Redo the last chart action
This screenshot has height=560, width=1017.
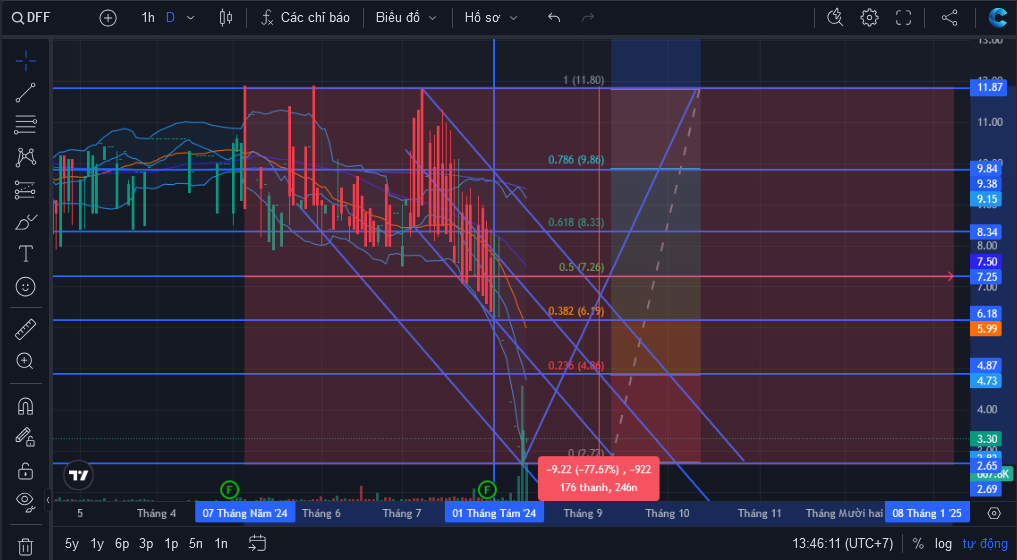[588, 18]
